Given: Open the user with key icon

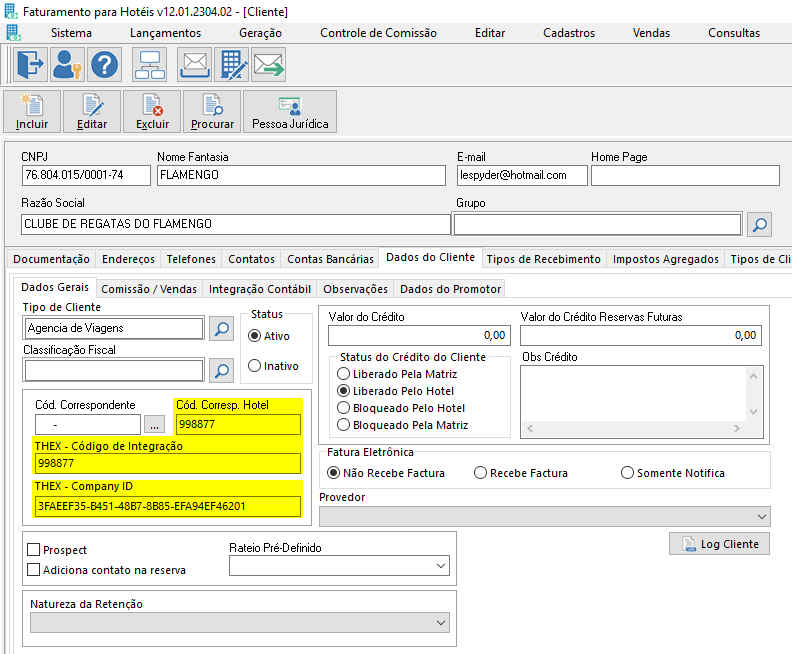Looking at the screenshot, I should pyautogui.click(x=67, y=65).
